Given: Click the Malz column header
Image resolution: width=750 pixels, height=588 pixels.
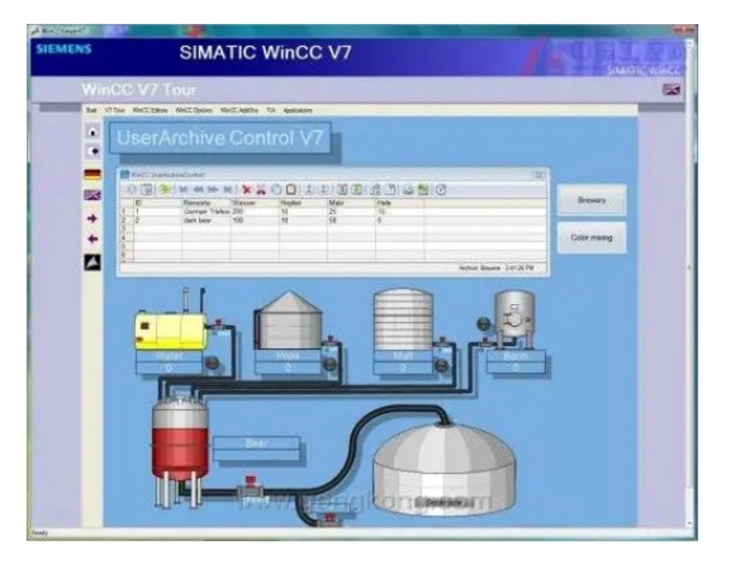Looking at the screenshot, I should pyautogui.click(x=352, y=203).
